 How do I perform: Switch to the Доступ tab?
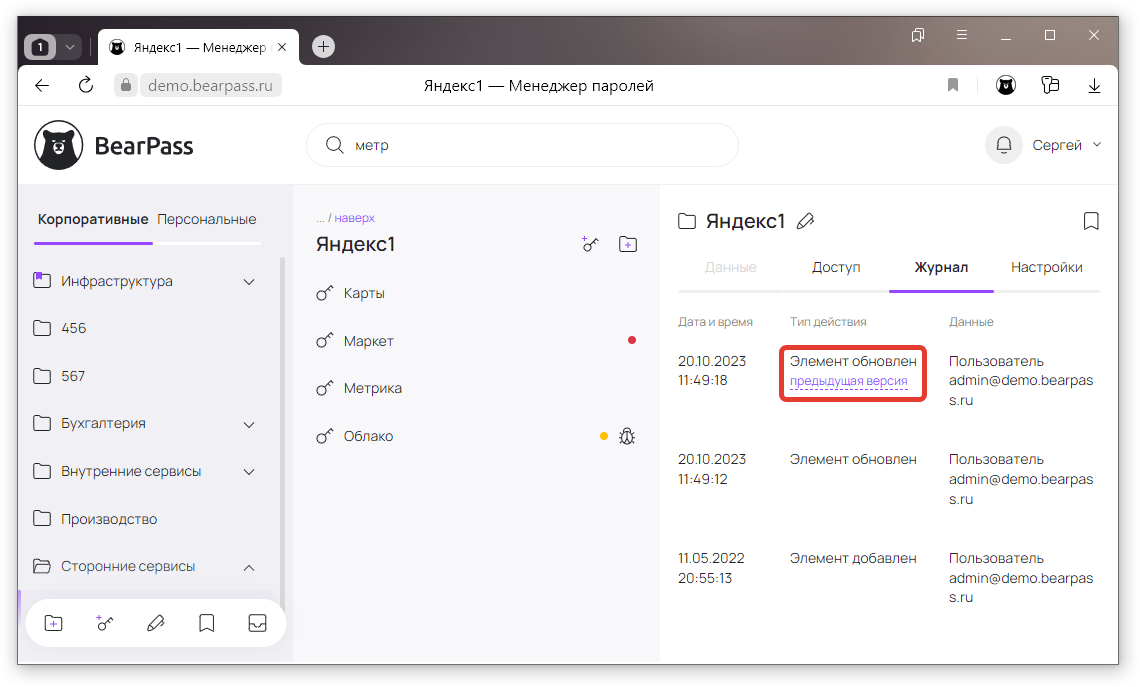click(x=836, y=267)
